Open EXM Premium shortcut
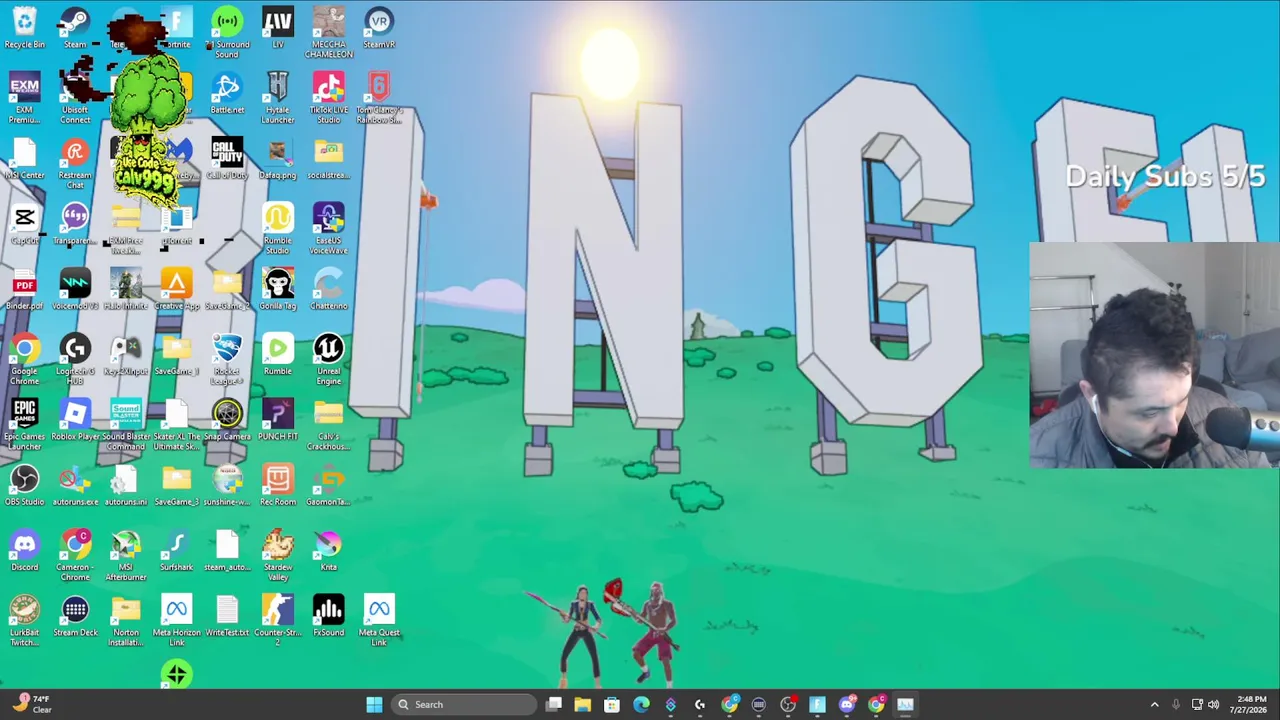1280x720 pixels. coord(25,98)
